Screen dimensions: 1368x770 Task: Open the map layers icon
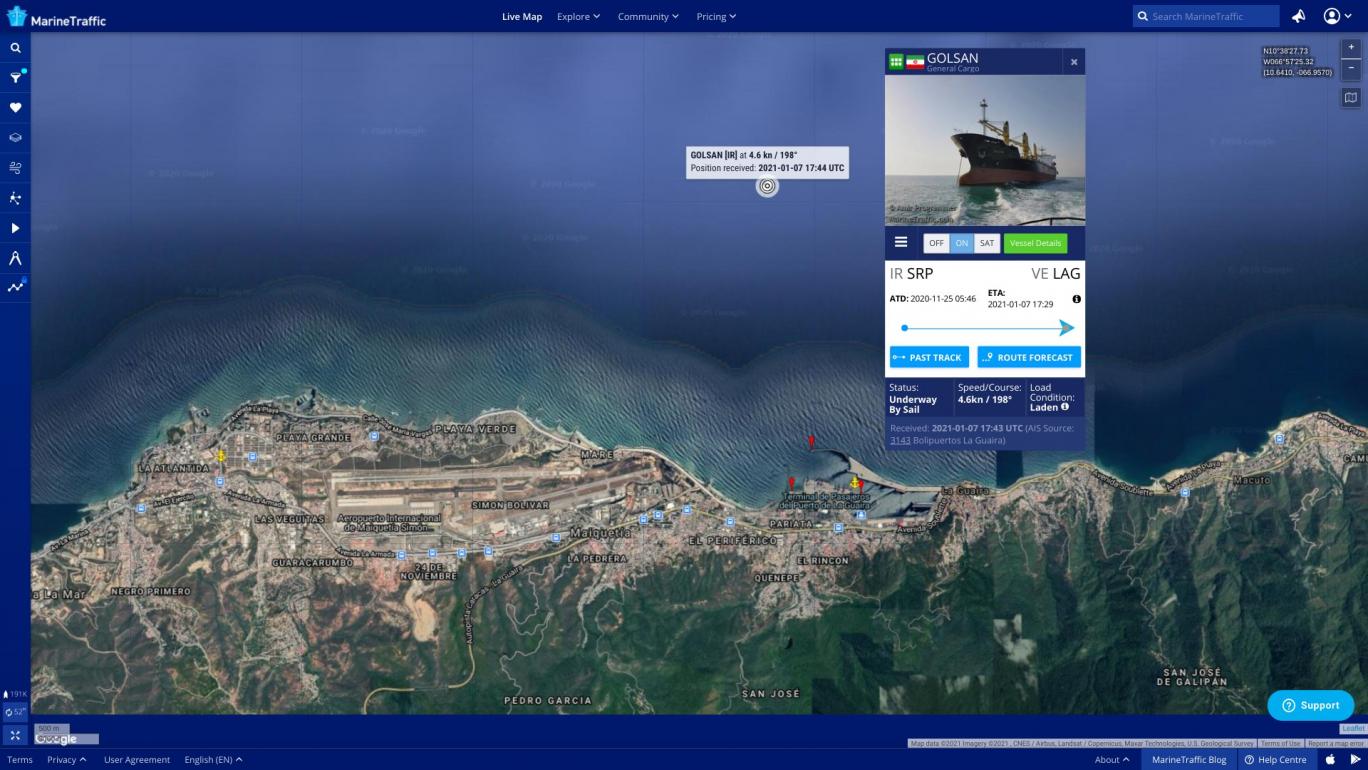pos(15,138)
